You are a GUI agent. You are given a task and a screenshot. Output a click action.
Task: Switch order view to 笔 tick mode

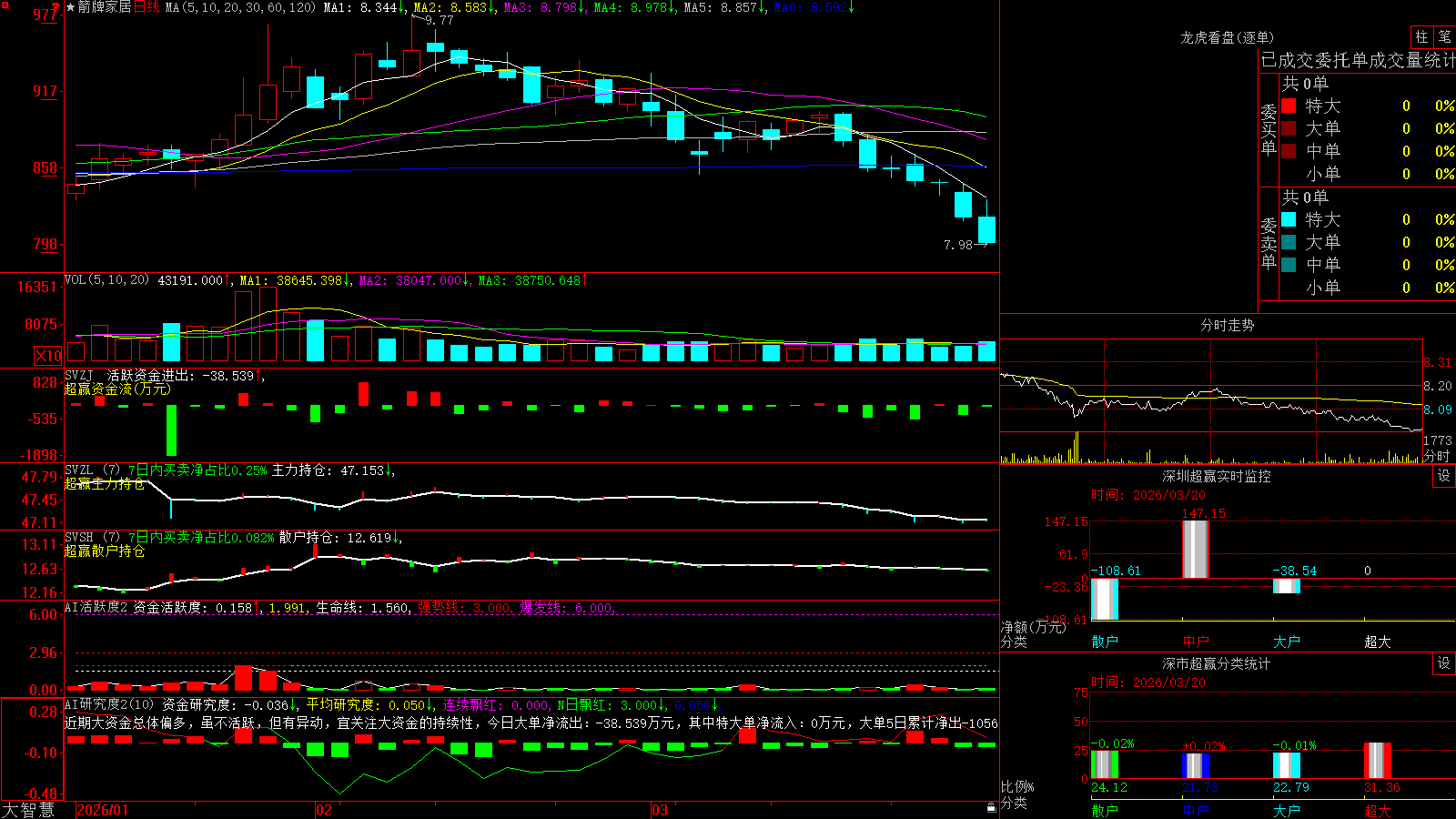coord(1445,36)
